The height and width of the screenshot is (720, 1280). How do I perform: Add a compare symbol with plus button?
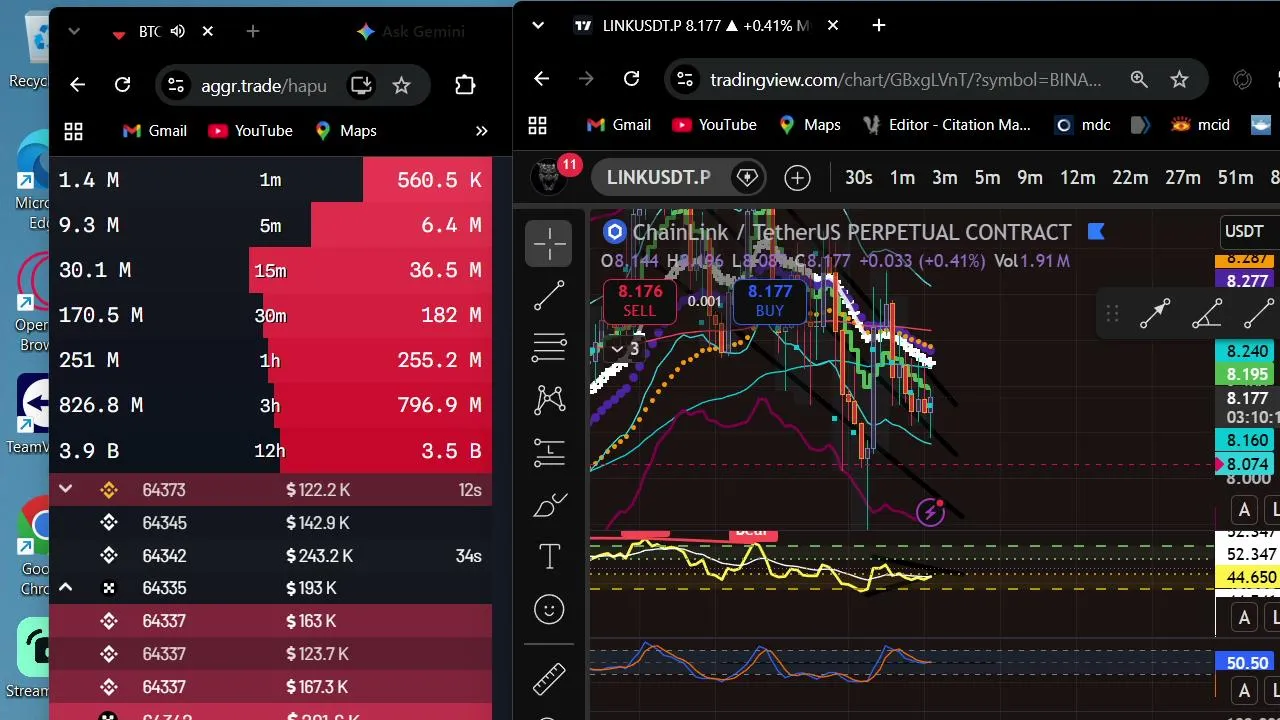tap(797, 178)
